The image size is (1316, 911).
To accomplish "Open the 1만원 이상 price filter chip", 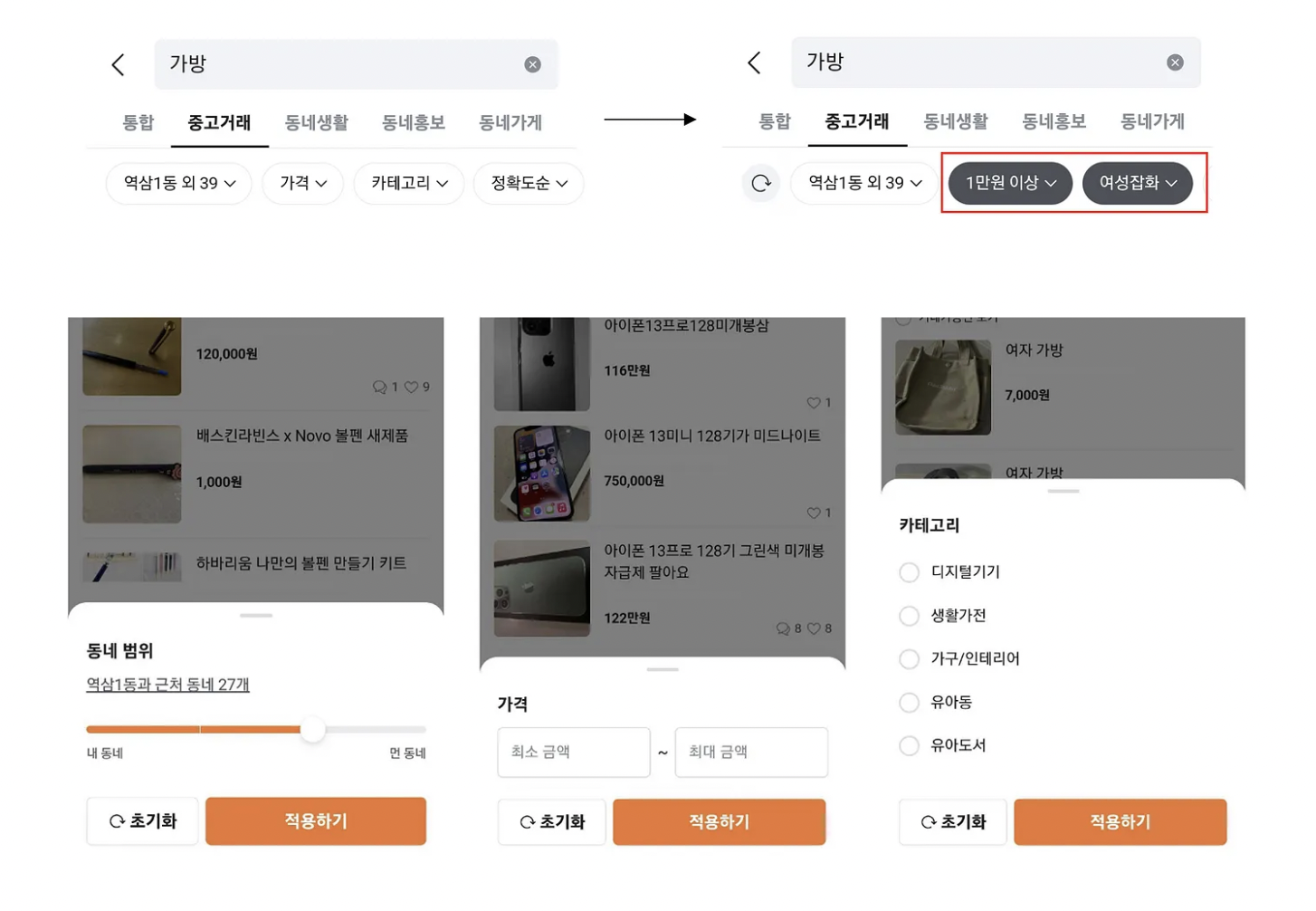I will 1010,183.
